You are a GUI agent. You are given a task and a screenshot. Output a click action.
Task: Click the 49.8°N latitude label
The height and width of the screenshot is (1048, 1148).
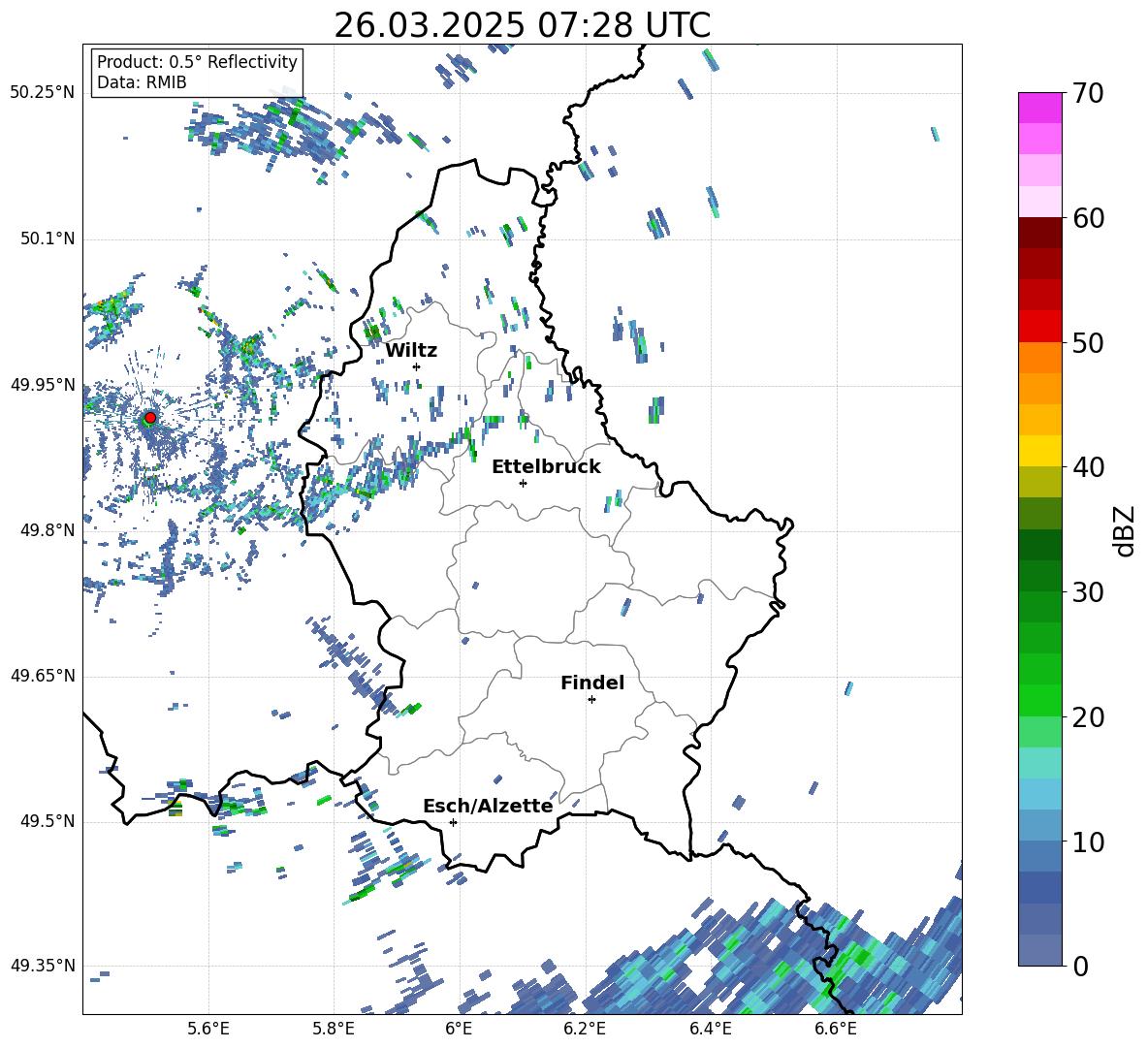[48, 530]
